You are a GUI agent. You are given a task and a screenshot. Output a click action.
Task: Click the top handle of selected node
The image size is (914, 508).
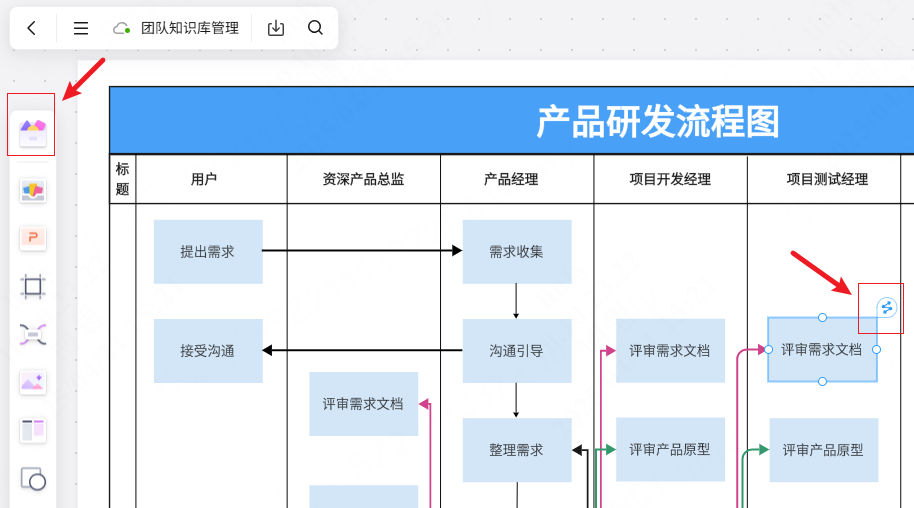coord(822,317)
